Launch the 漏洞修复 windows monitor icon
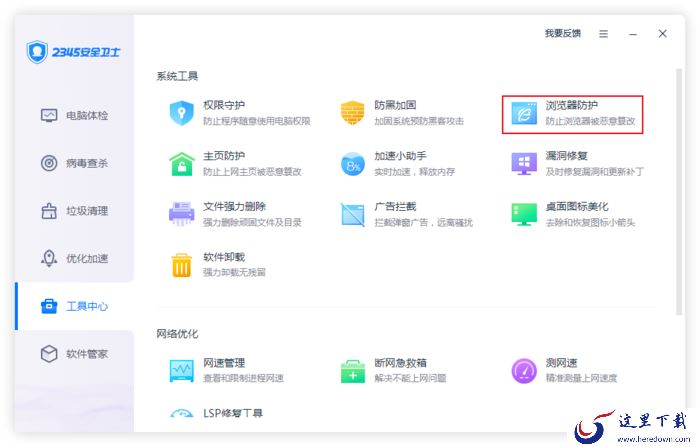700x447 pixels. [x=524, y=164]
